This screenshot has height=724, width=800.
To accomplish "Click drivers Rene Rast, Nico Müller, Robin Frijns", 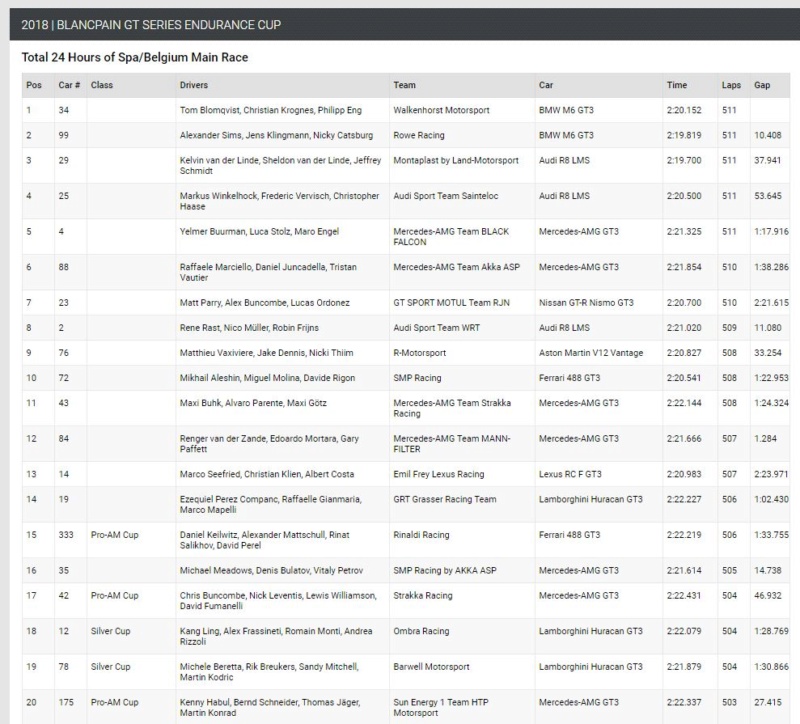I will [x=249, y=328].
